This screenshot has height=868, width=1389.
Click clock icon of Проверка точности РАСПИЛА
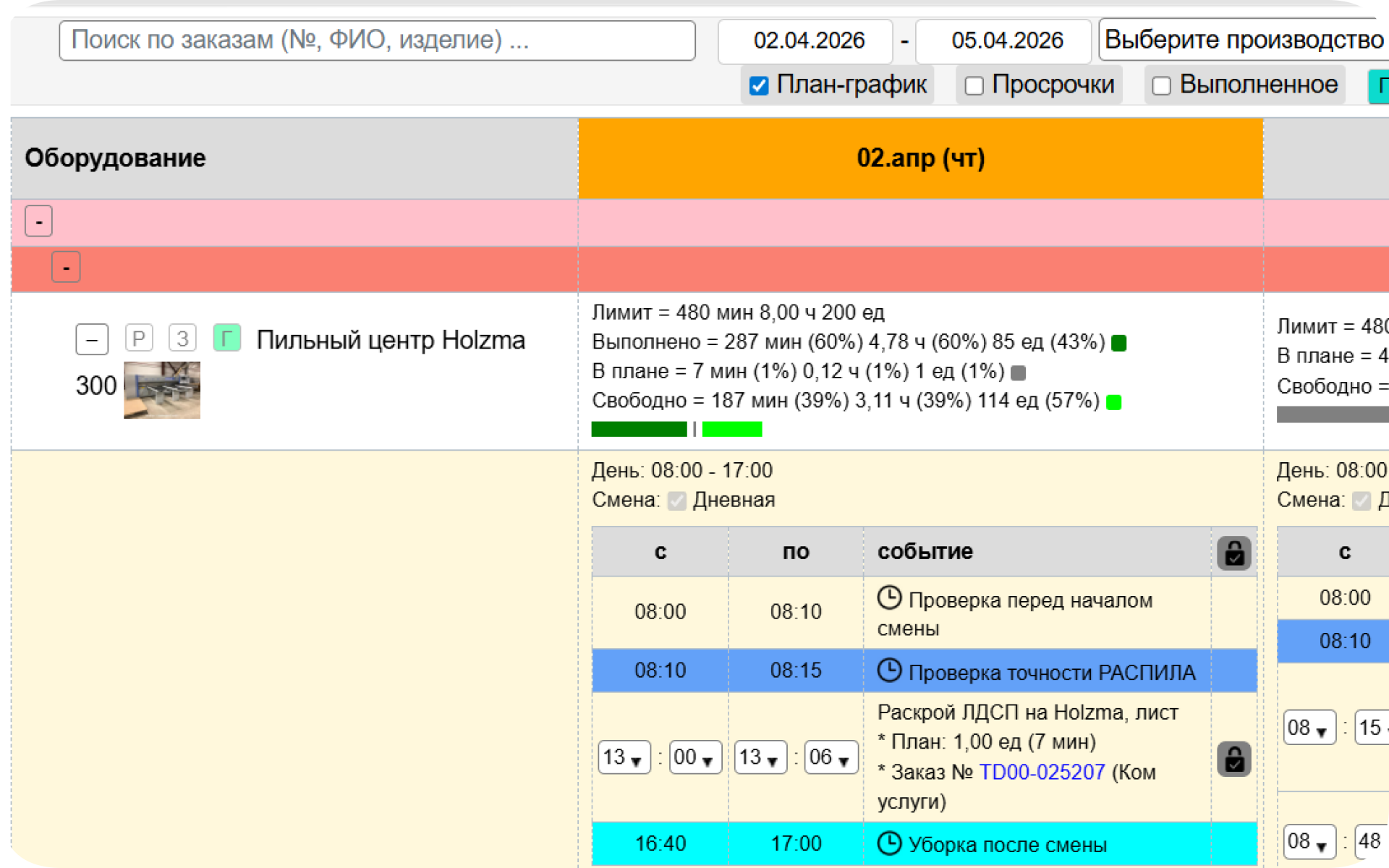[x=889, y=671]
